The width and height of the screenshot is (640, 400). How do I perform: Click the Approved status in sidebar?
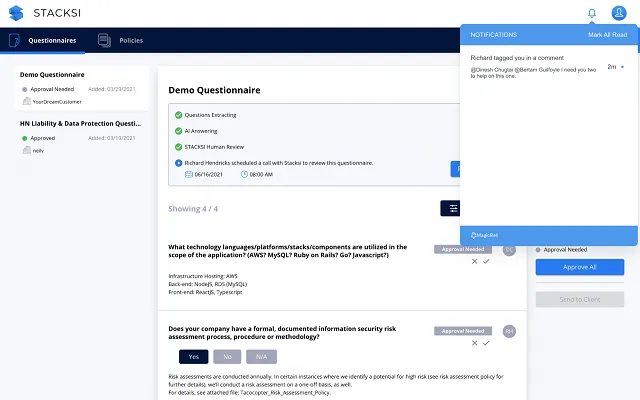(x=42, y=138)
